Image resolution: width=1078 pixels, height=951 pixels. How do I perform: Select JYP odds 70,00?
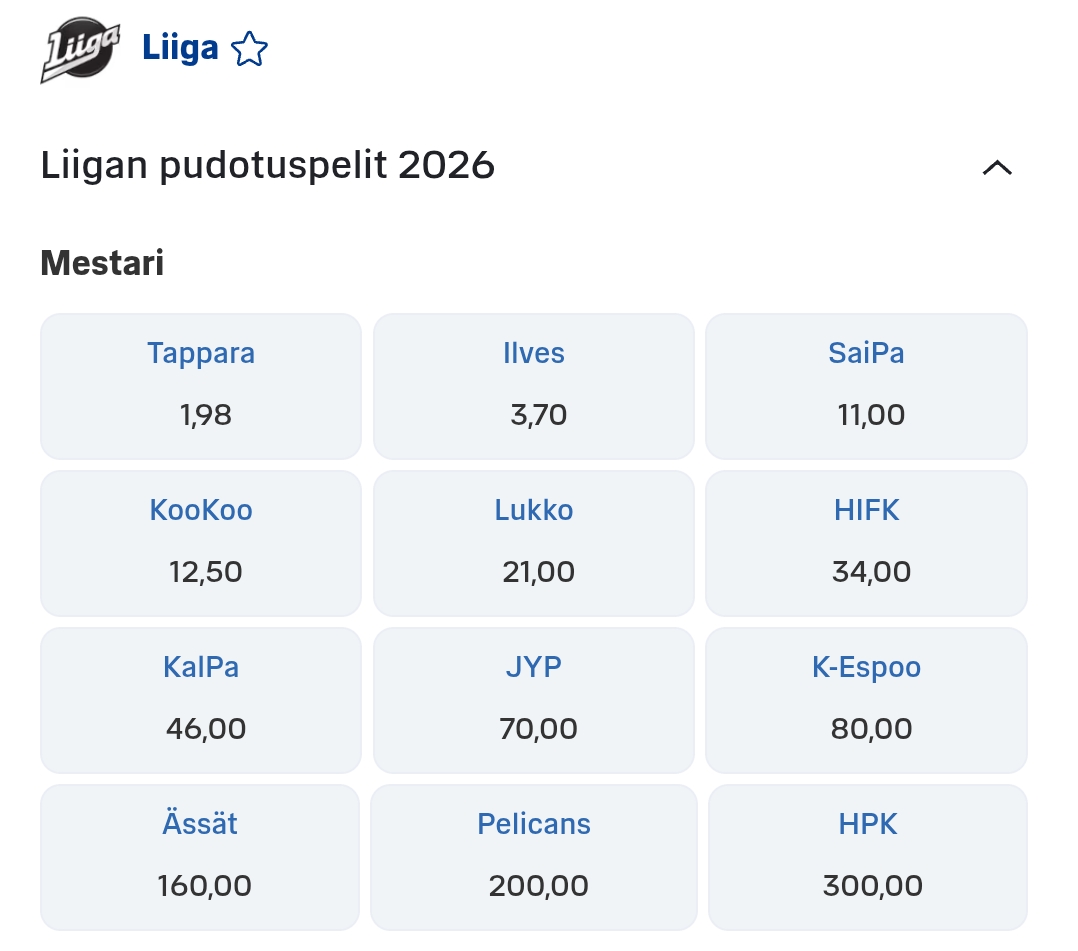533,700
